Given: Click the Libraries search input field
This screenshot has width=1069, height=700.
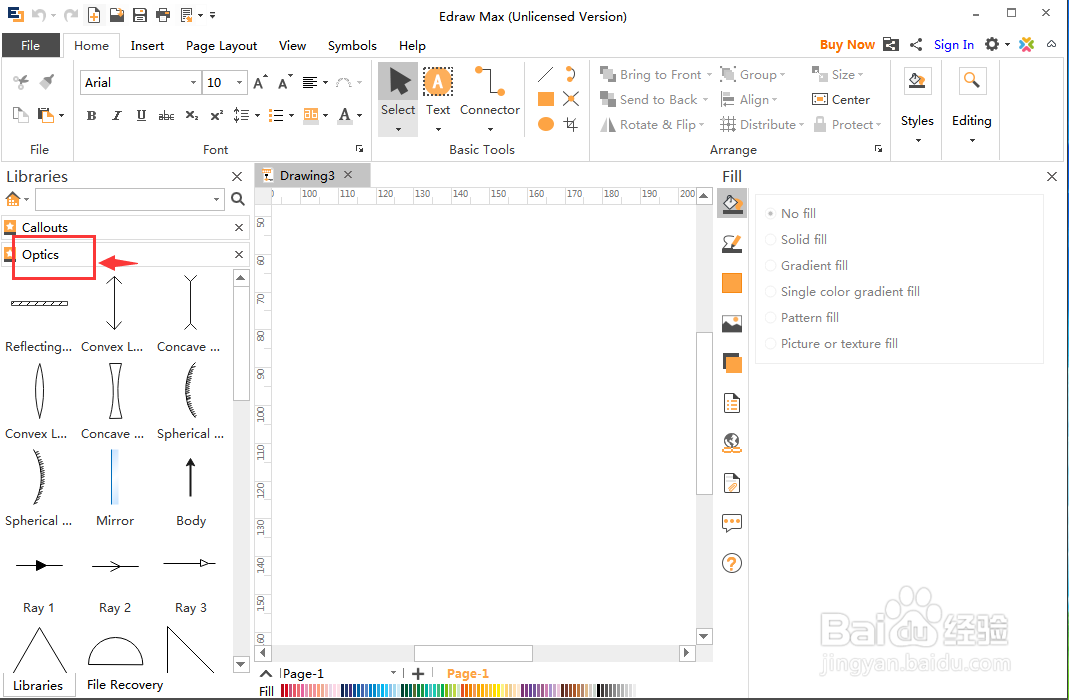Looking at the screenshot, I should pyautogui.click(x=130, y=199).
